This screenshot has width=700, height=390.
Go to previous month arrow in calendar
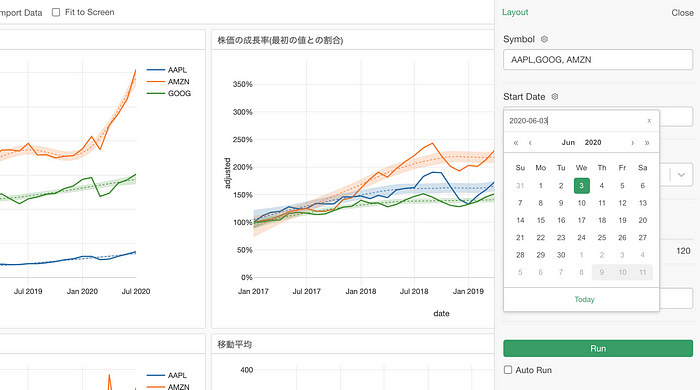[530, 143]
